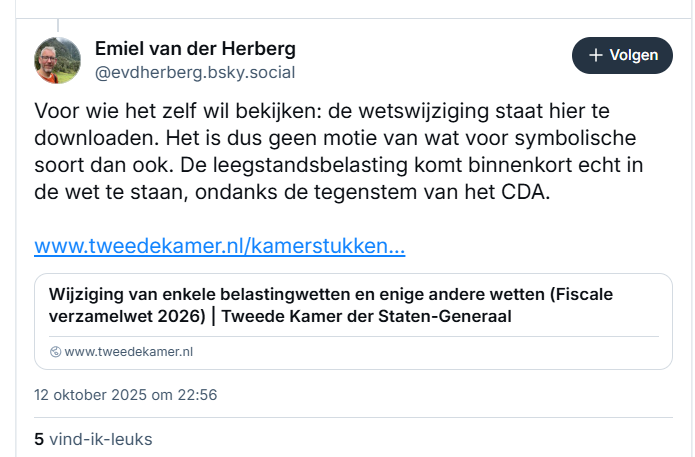
Task: Click the timestamp 12 oktober 2025 om 22:56
Action: click(x=125, y=394)
